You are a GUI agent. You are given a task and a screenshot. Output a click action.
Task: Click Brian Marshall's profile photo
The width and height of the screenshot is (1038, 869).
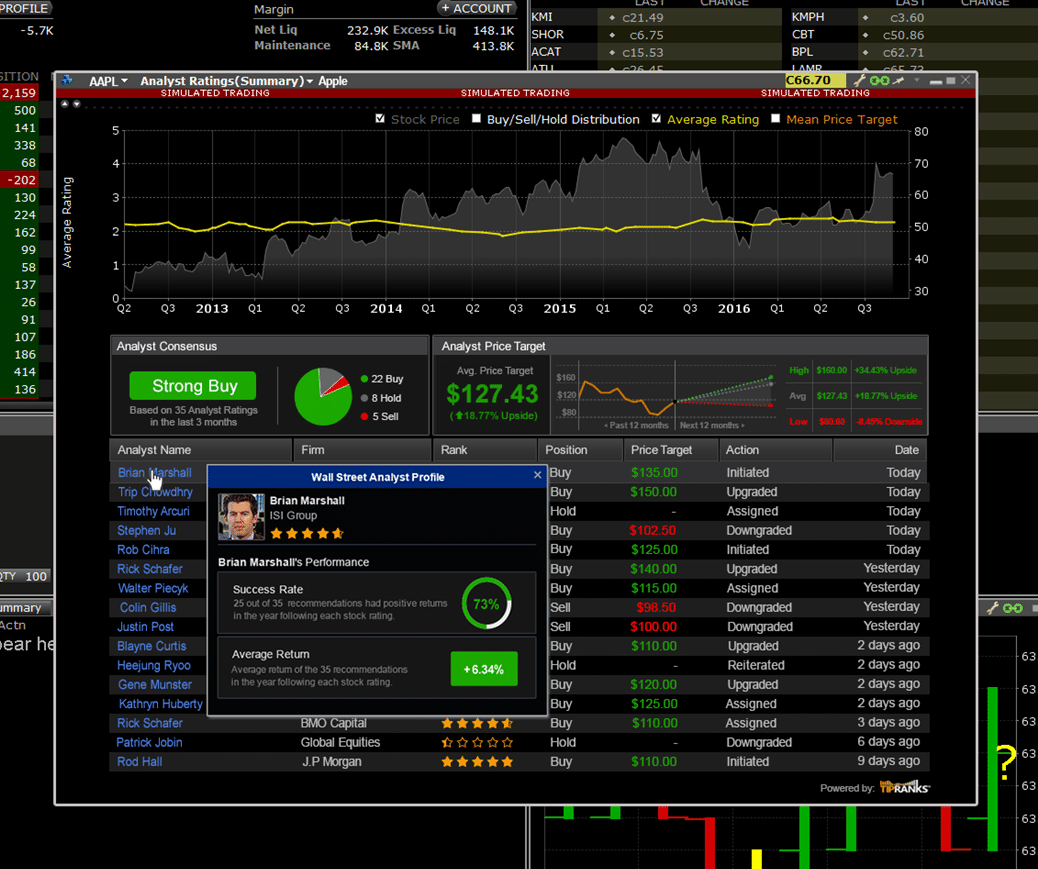(x=241, y=517)
